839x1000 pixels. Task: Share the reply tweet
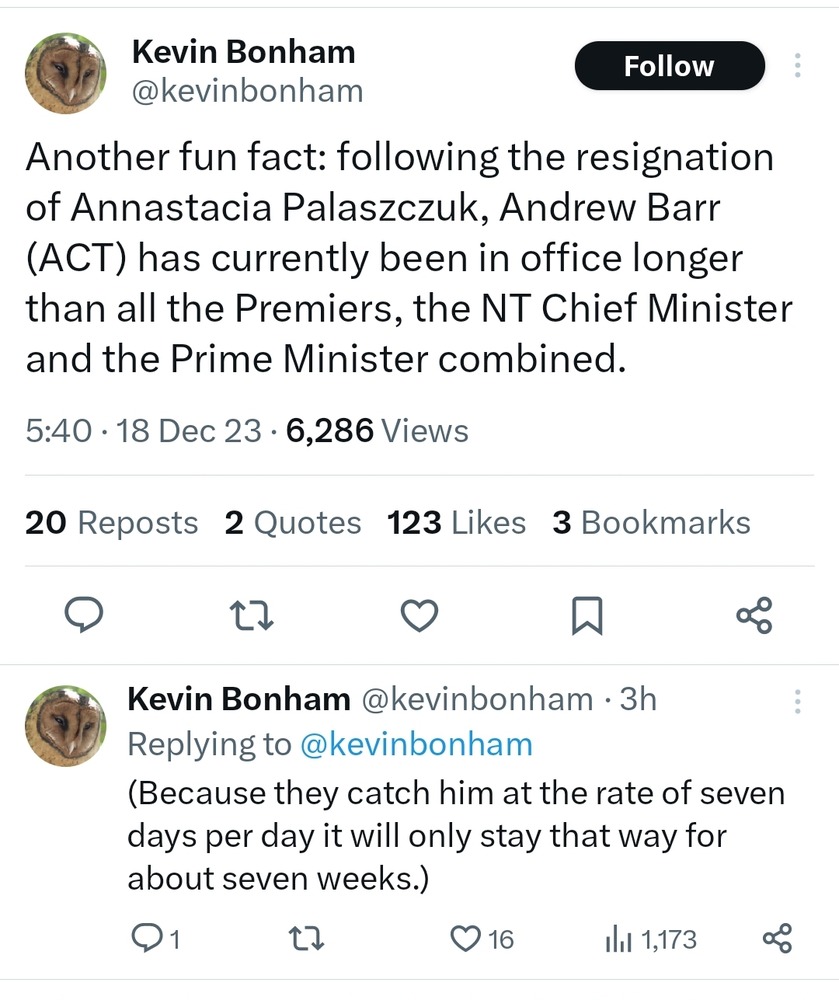click(x=777, y=939)
